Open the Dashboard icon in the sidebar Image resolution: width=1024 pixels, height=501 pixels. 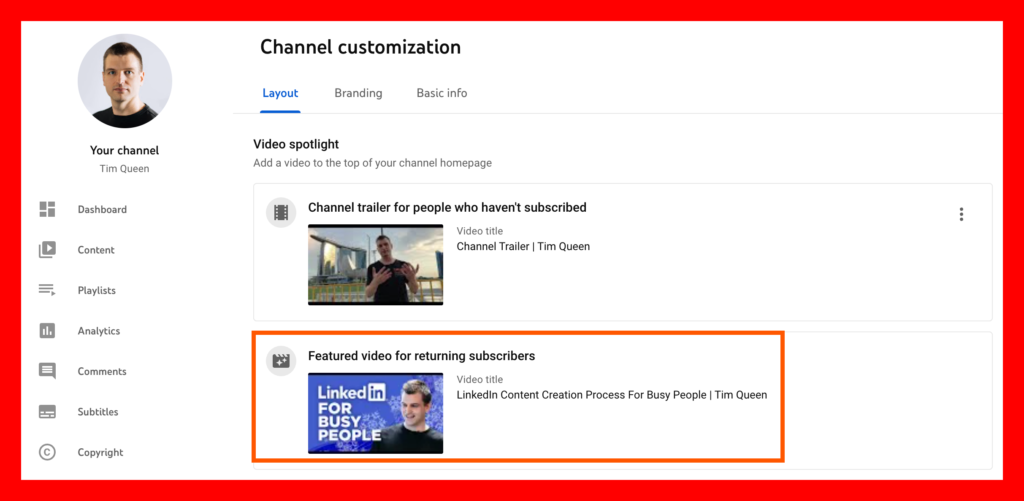point(47,209)
